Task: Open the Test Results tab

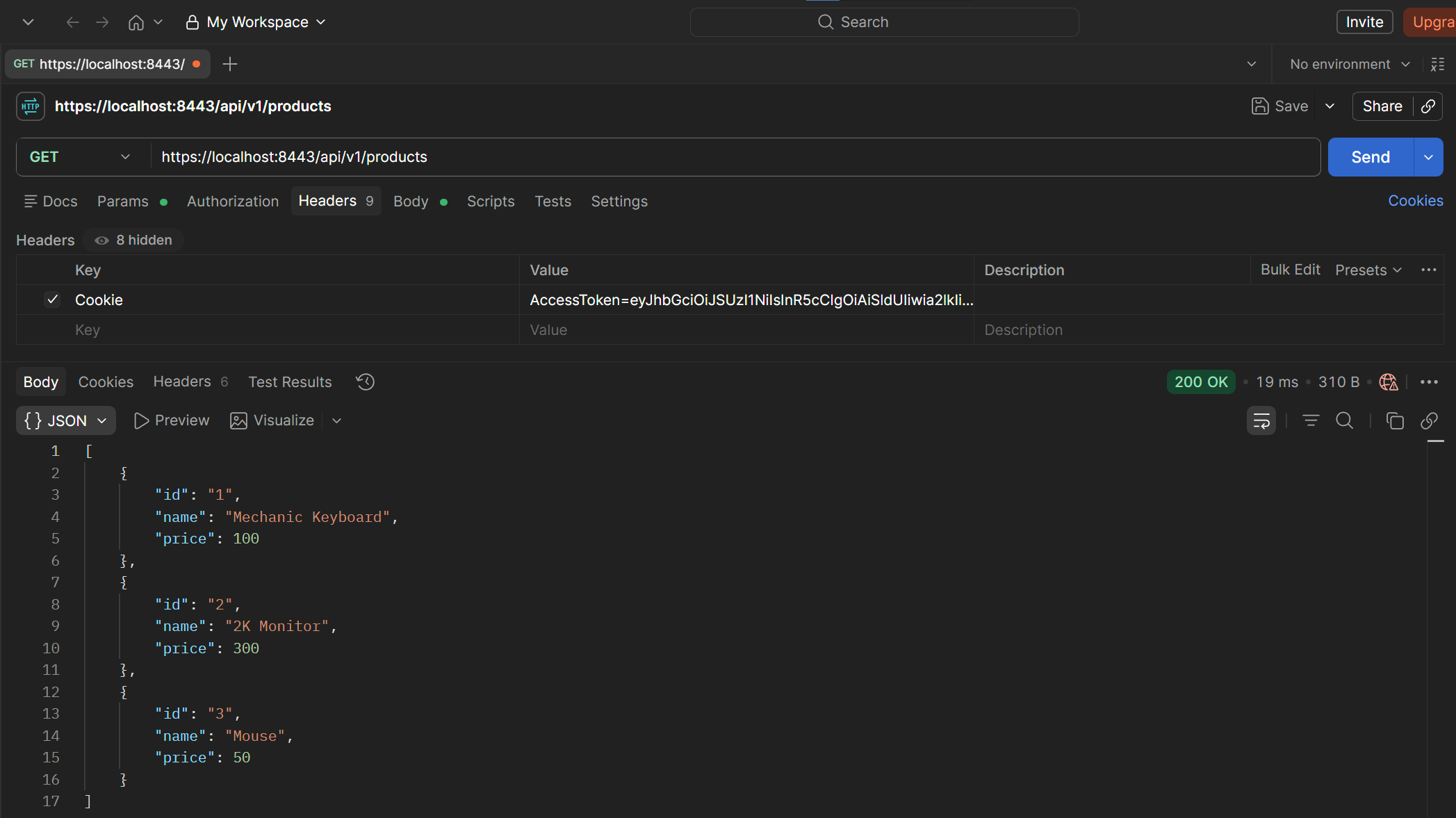Action: [290, 382]
